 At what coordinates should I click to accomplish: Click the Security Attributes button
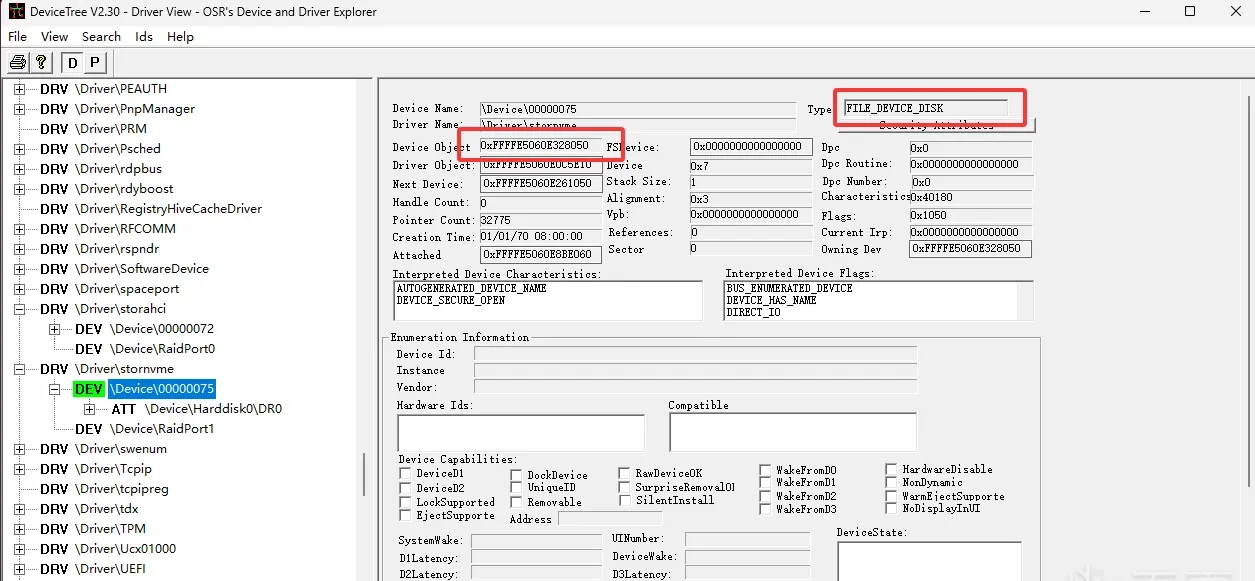[x=936, y=125]
